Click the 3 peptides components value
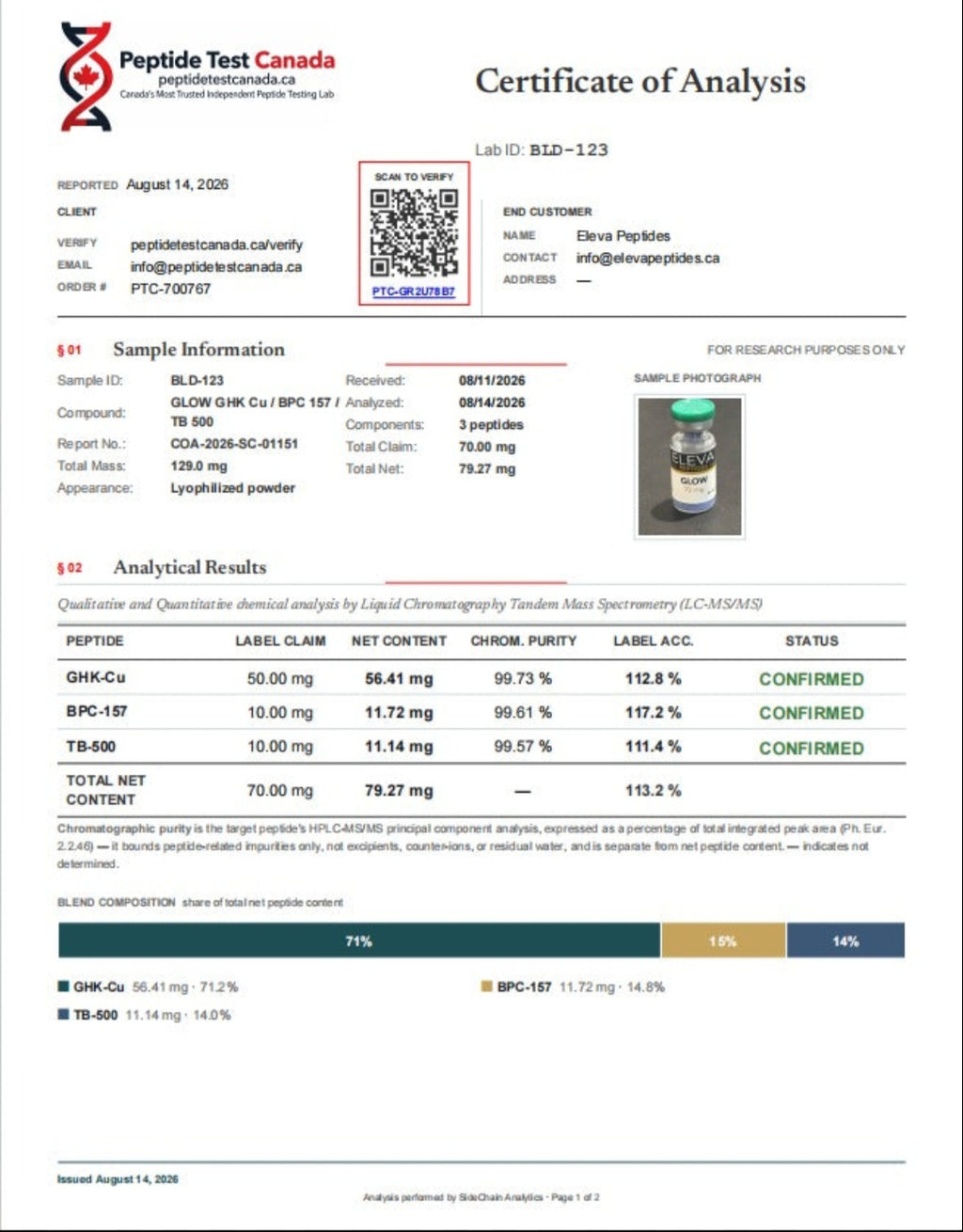Screen dimensions: 963x1232 pyautogui.click(x=491, y=425)
